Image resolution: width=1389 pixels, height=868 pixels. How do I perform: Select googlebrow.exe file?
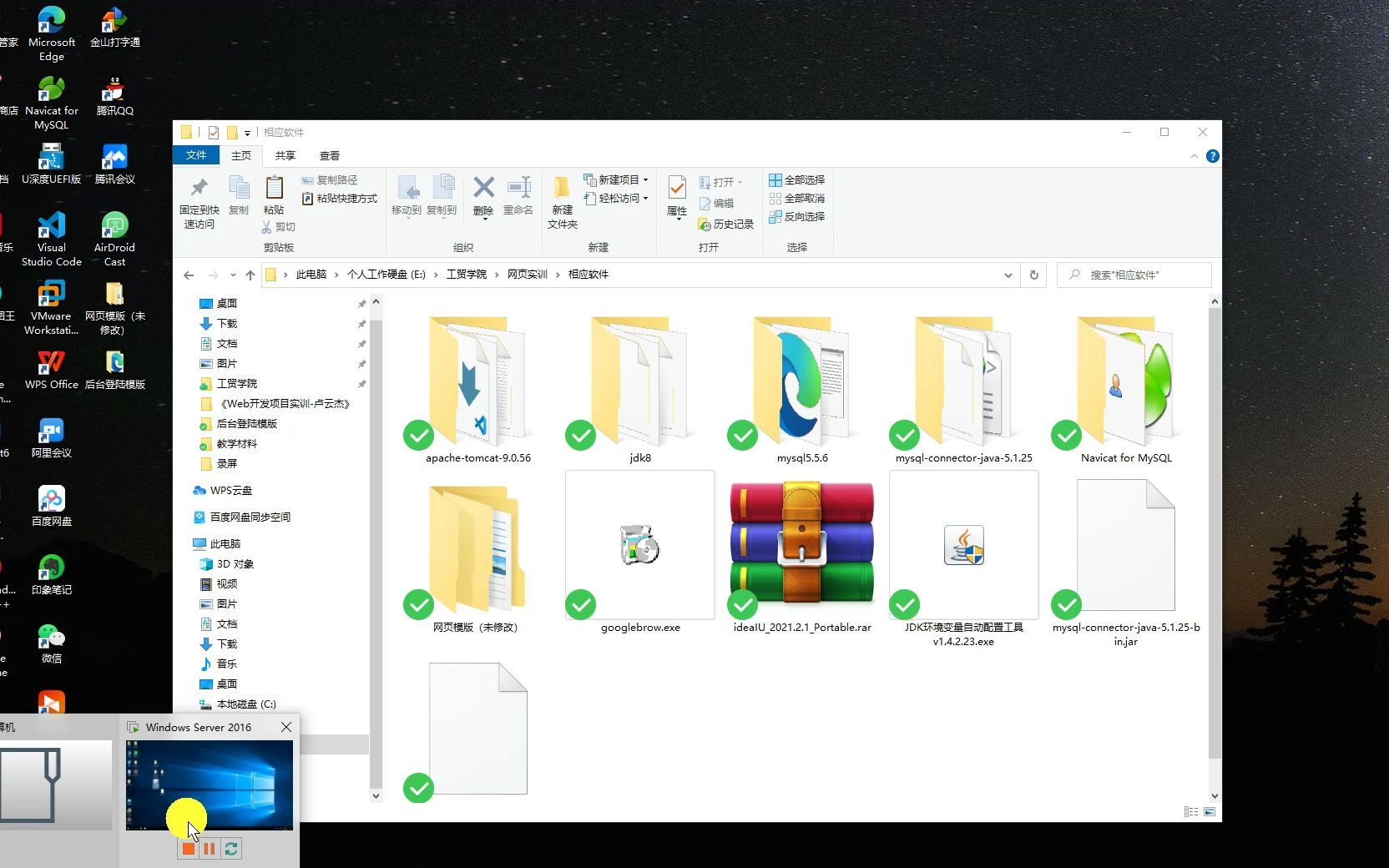(640, 553)
